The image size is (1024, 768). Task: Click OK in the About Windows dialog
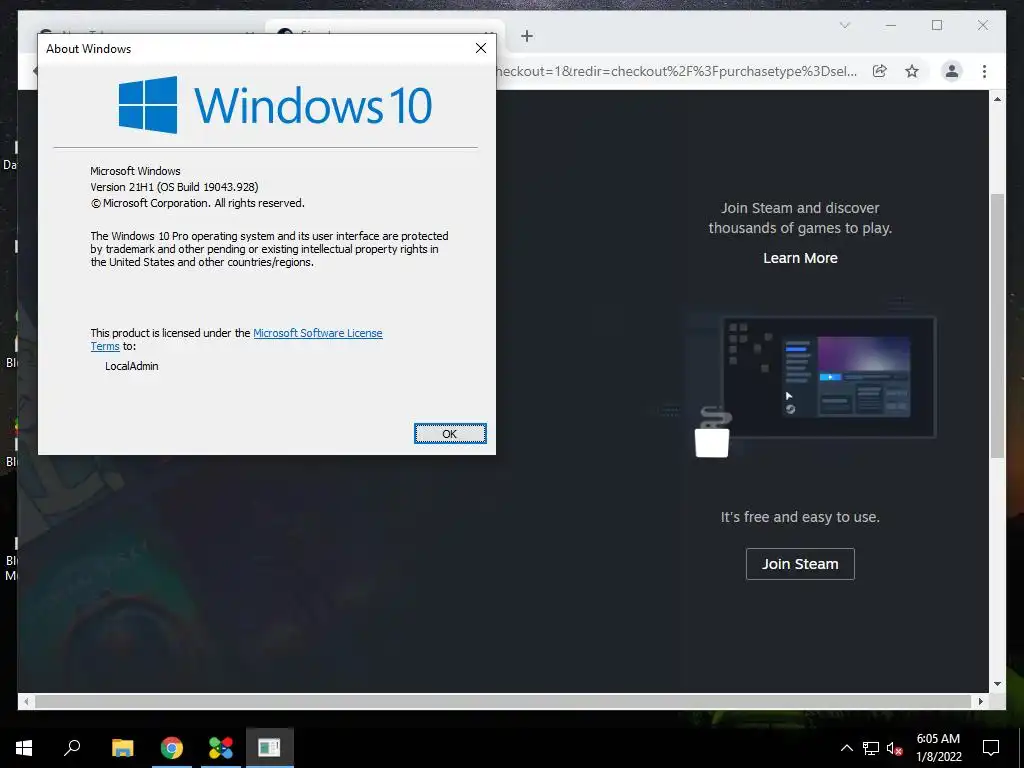(x=450, y=434)
